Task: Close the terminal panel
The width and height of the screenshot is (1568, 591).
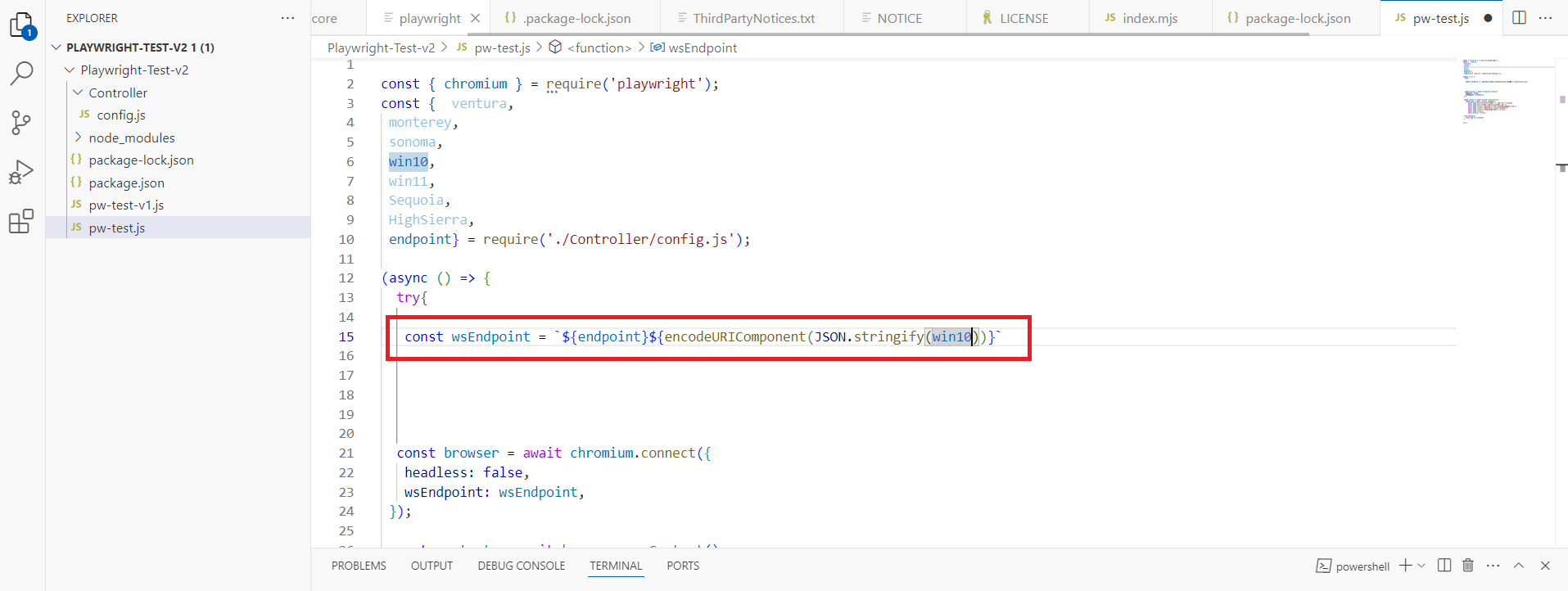Action: 1545,566
